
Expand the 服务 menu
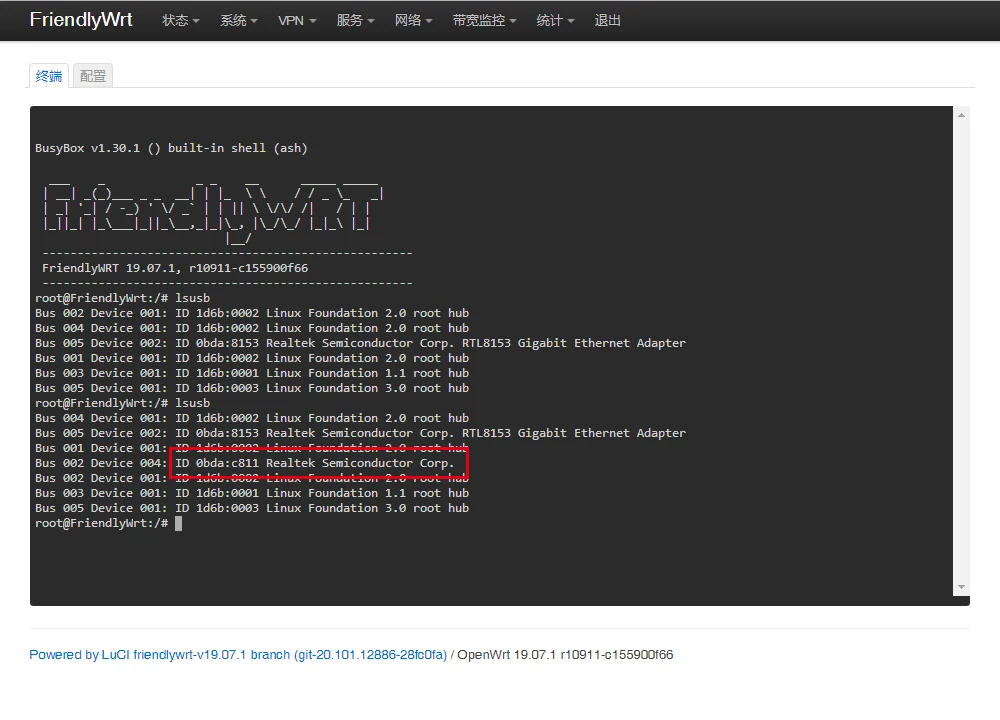(x=355, y=20)
